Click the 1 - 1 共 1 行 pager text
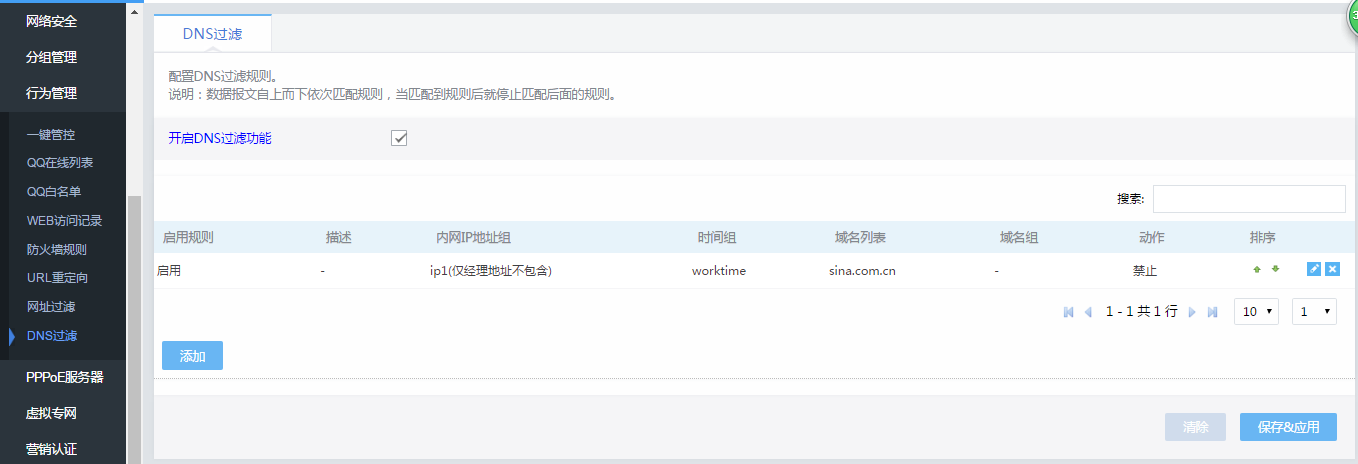Viewport: 1358px width, 464px height. pyautogui.click(x=1141, y=312)
